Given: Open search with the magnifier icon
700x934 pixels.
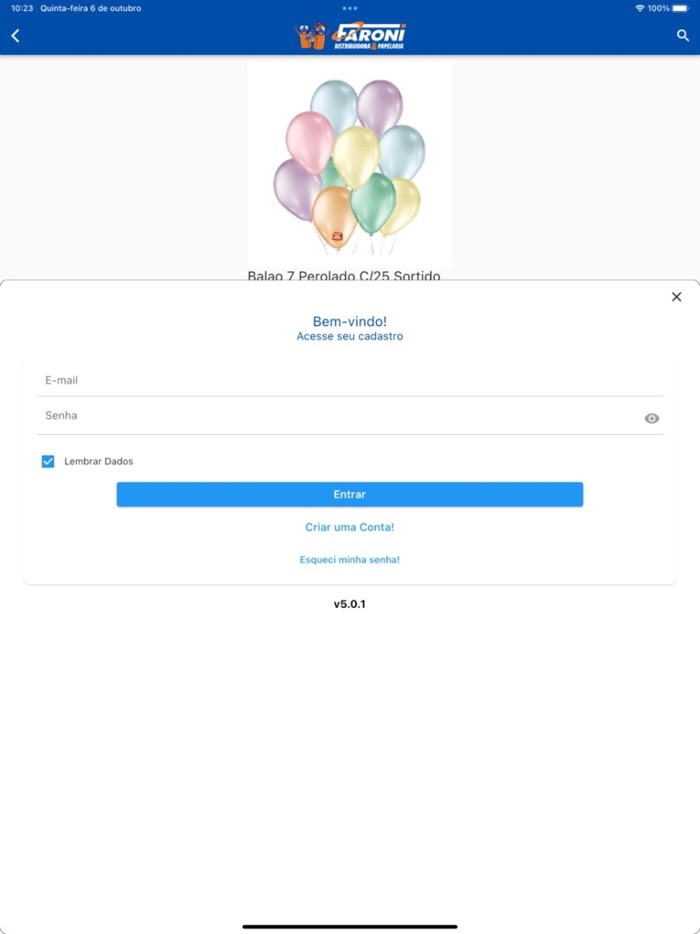Looking at the screenshot, I should tap(683, 36).
